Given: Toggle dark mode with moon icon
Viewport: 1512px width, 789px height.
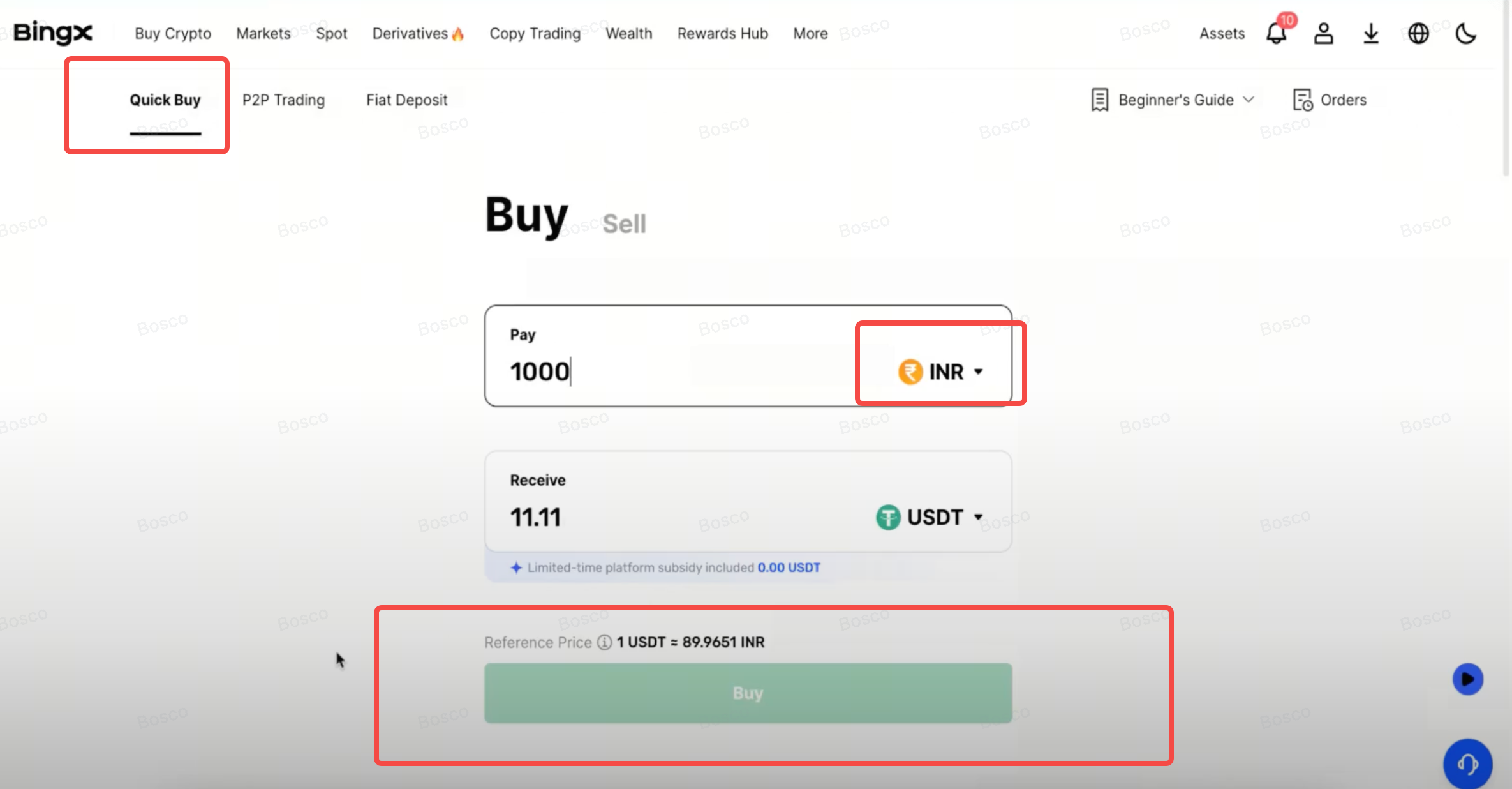Looking at the screenshot, I should 1465,33.
